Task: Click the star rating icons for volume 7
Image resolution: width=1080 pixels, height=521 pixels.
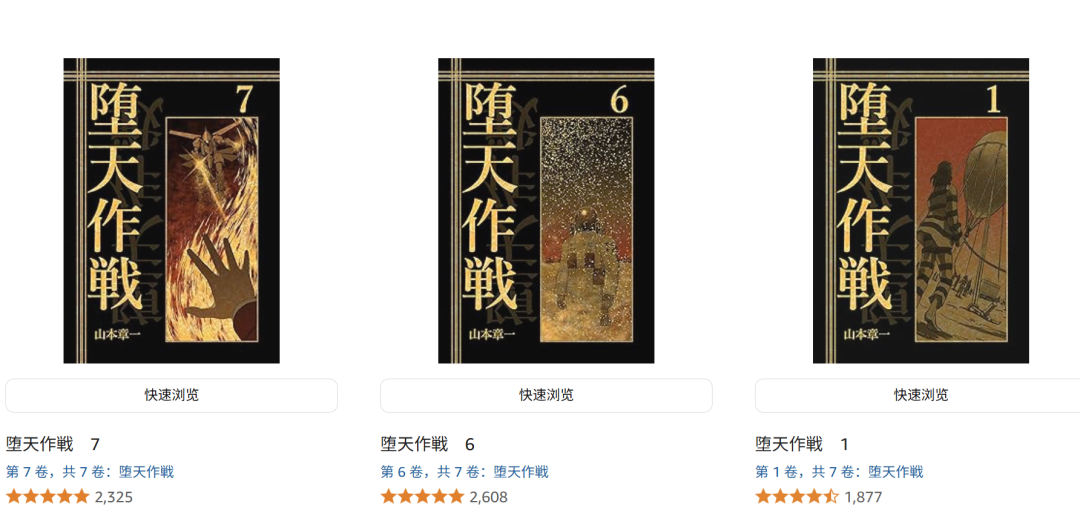Action: [48, 496]
